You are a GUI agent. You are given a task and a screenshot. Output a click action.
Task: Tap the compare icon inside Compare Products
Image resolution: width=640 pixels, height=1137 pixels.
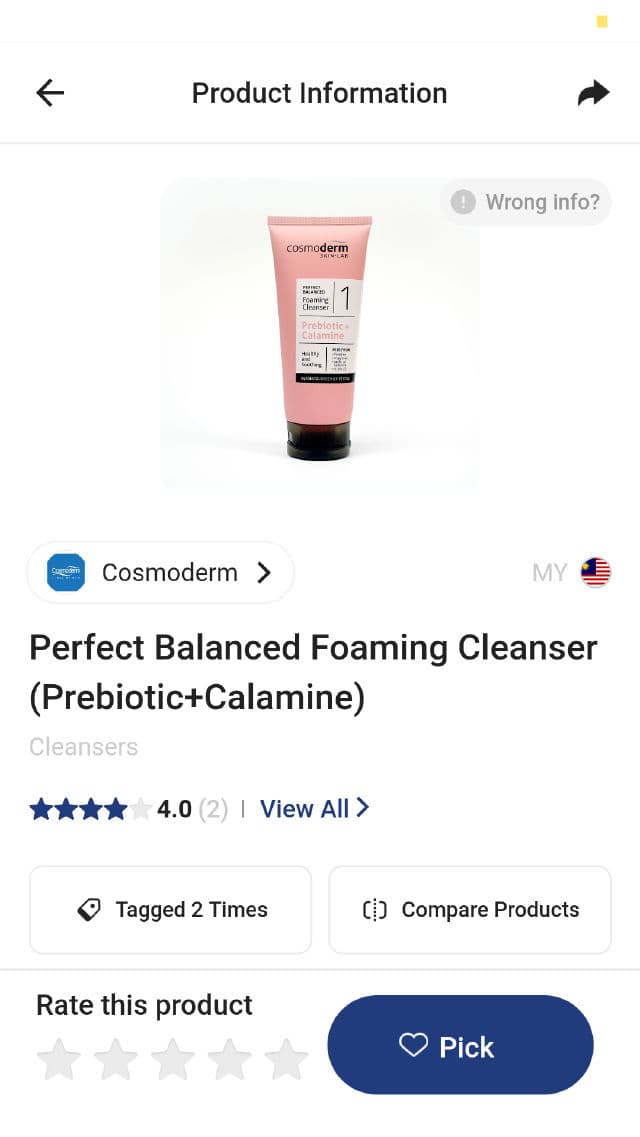[374, 910]
